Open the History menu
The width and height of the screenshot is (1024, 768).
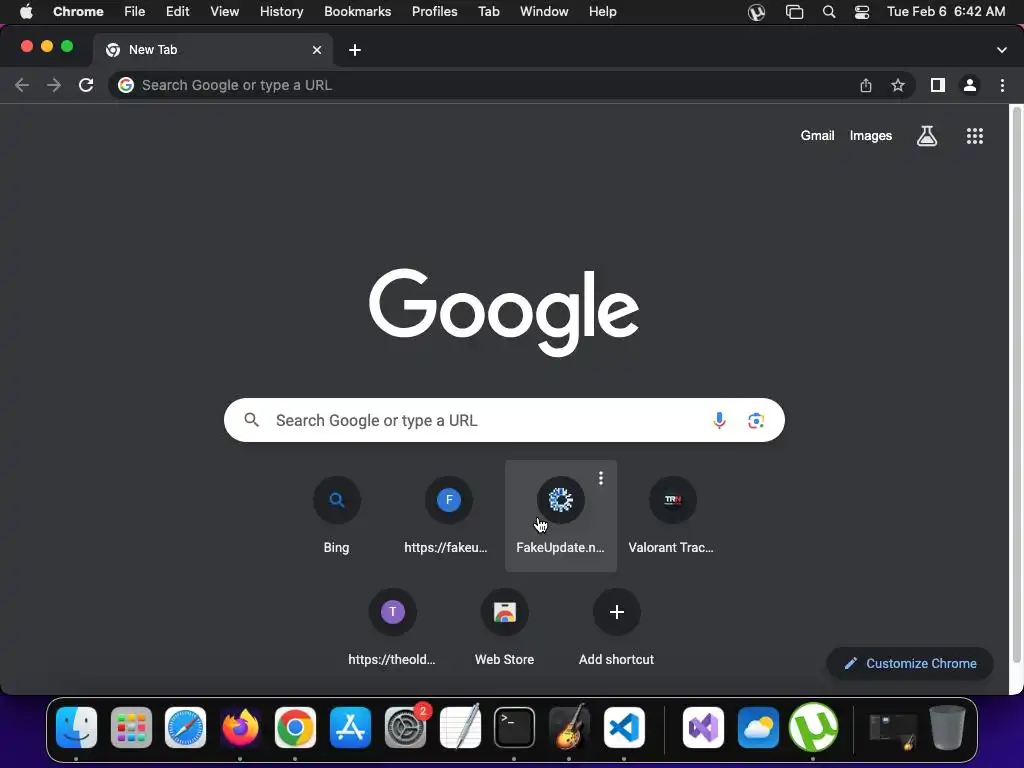pyautogui.click(x=281, y=12)
